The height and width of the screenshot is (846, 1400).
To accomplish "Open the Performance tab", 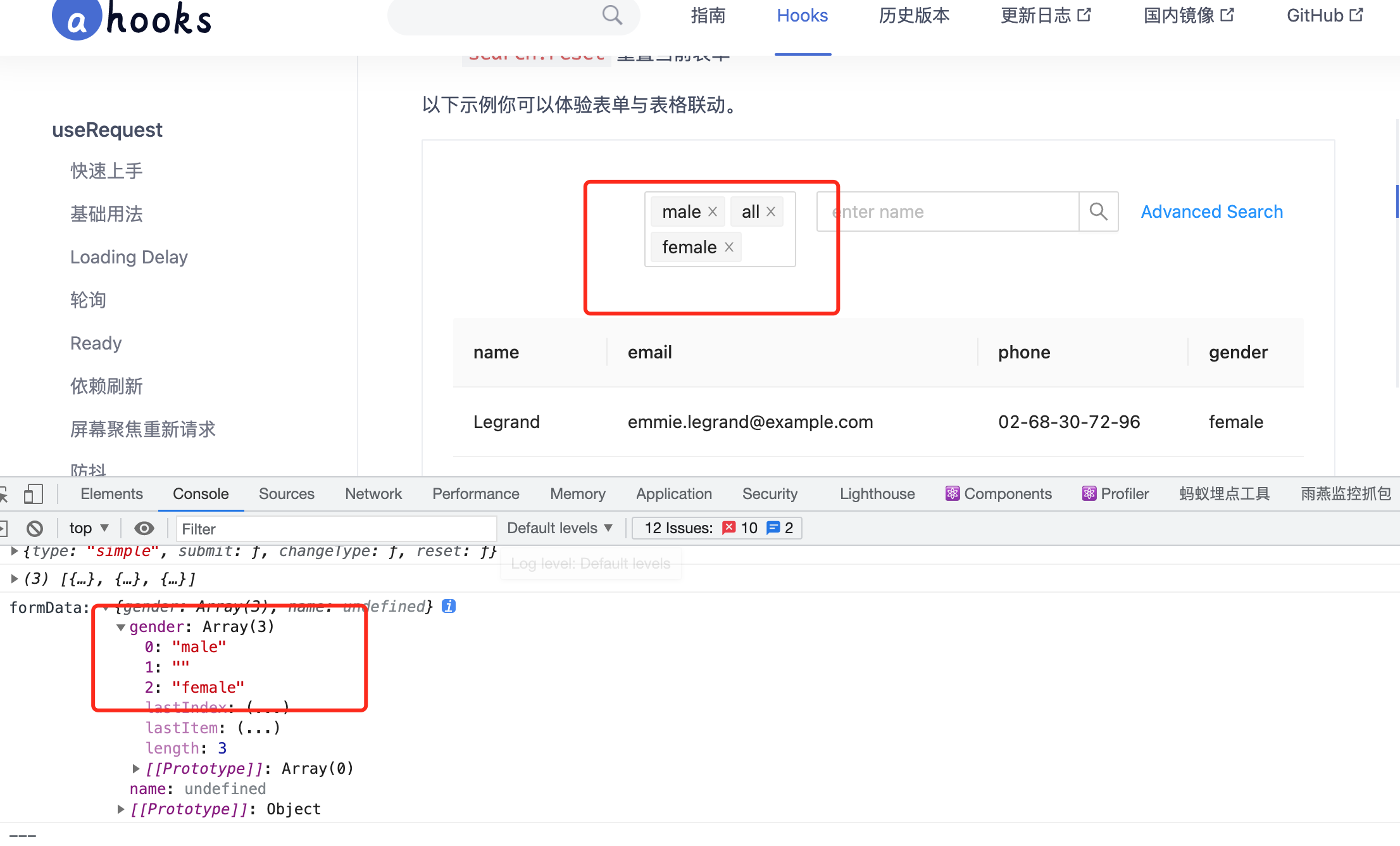I will coord(476,494).
